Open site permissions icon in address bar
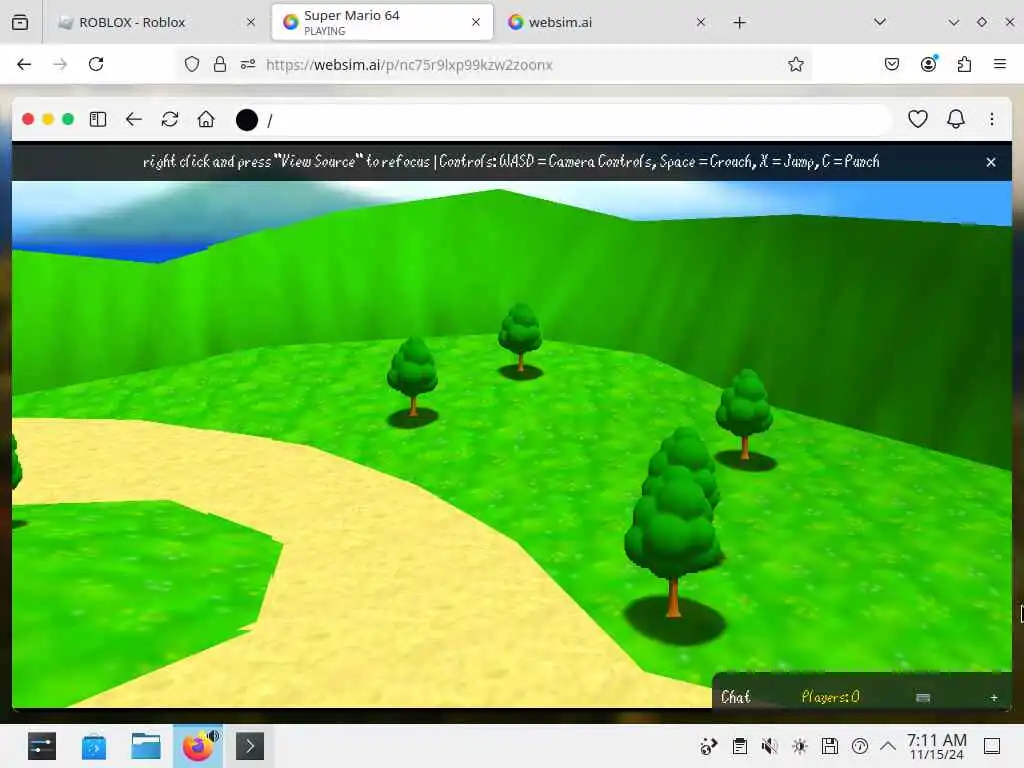This screenshot has height=768, width=1024. [x=248, y=64]
